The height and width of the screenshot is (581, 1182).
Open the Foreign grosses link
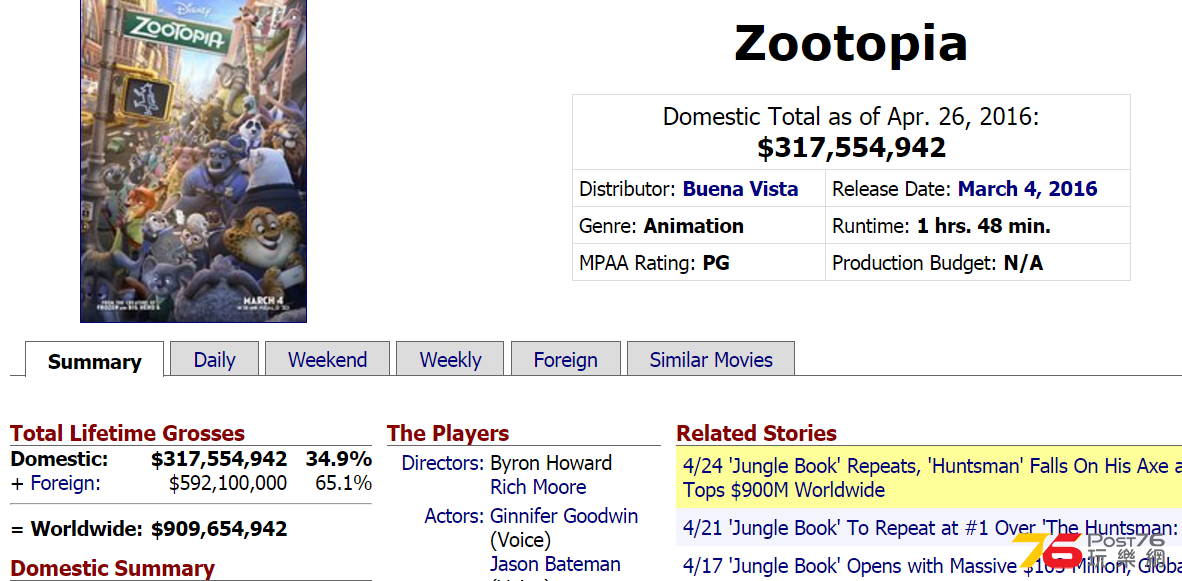pos(65,483)
